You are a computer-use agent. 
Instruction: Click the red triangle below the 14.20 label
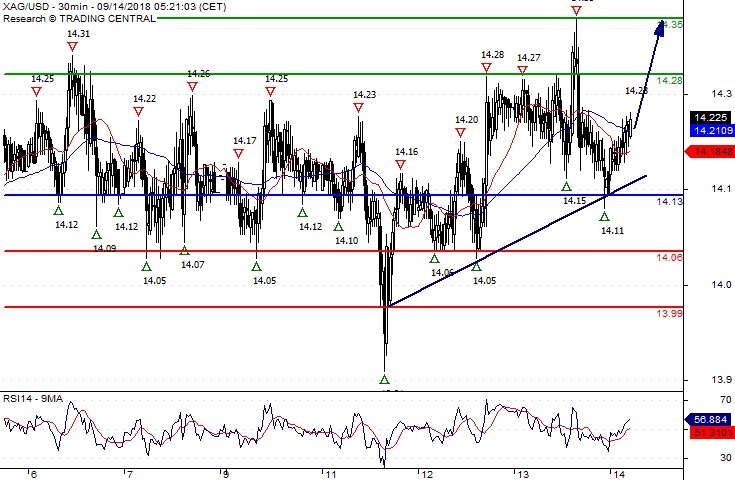pyautogui.click(x=460, y=133)
